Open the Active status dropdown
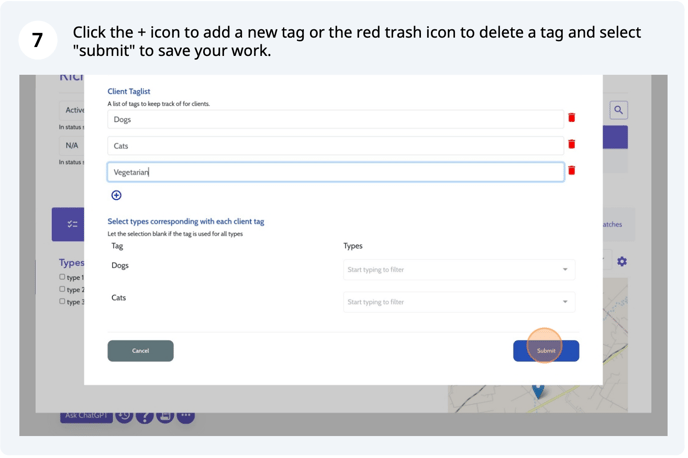 coord(72,110)
